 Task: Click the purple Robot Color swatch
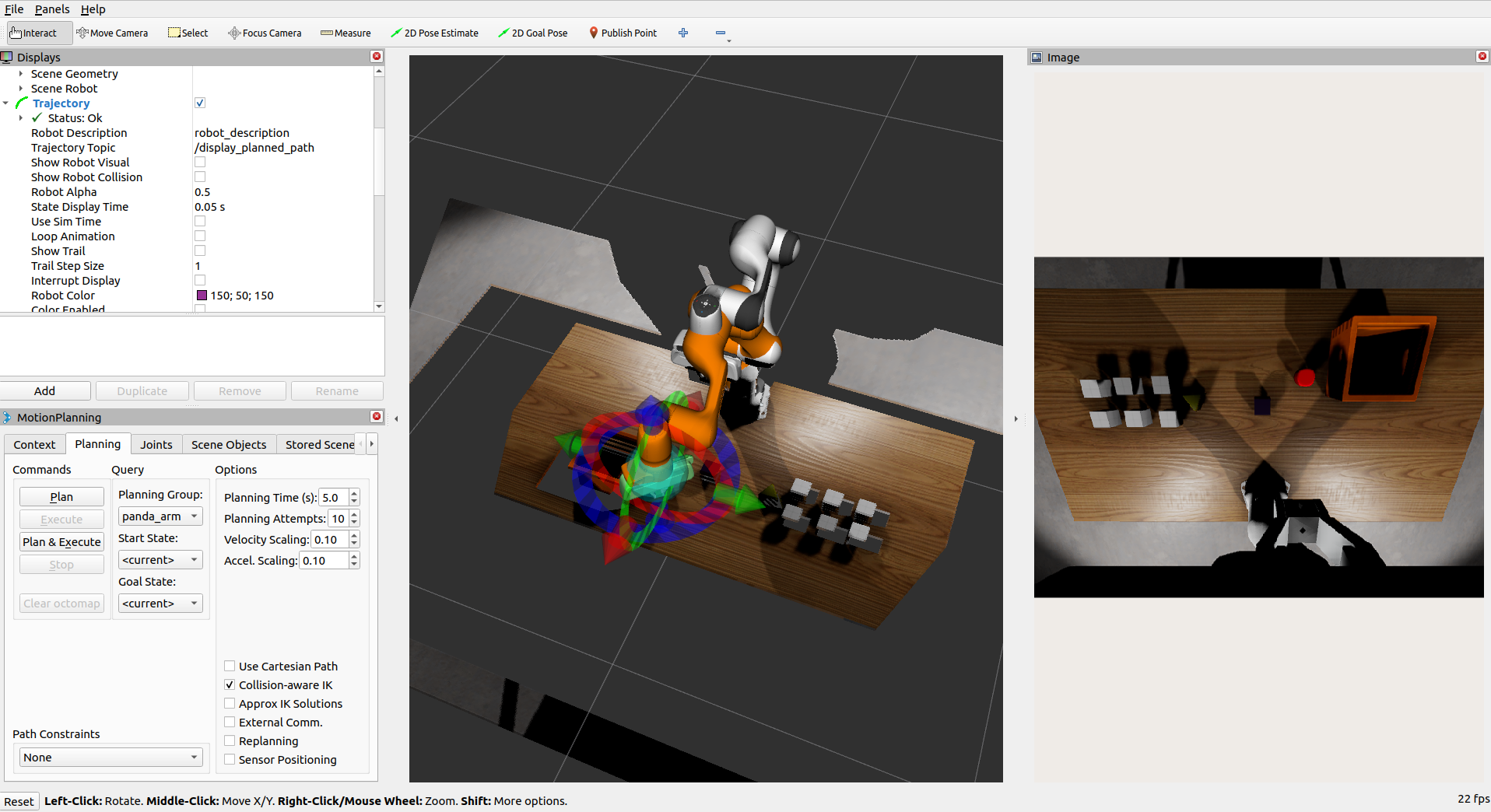(x=202, y=296)
